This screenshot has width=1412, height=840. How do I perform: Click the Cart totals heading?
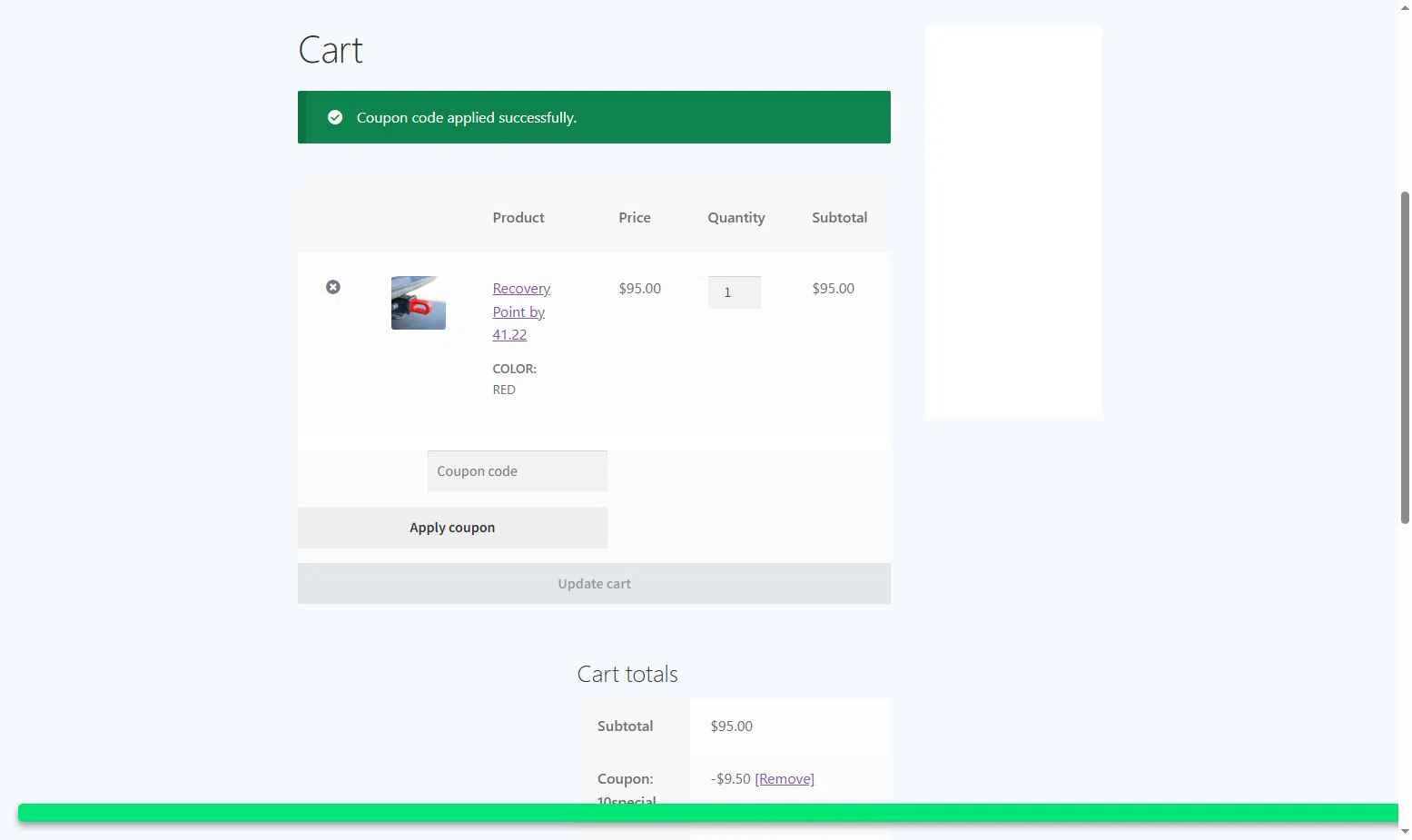[627, 674]
